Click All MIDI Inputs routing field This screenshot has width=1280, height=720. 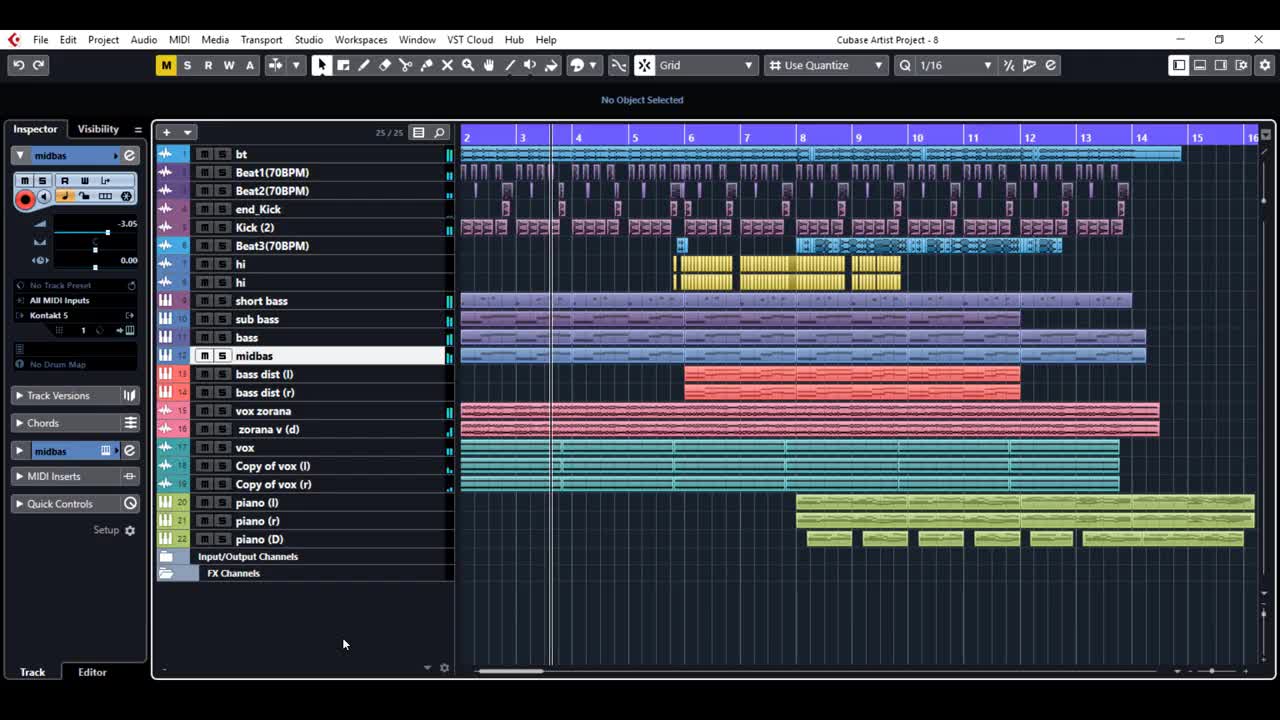[x=76, y=300]
